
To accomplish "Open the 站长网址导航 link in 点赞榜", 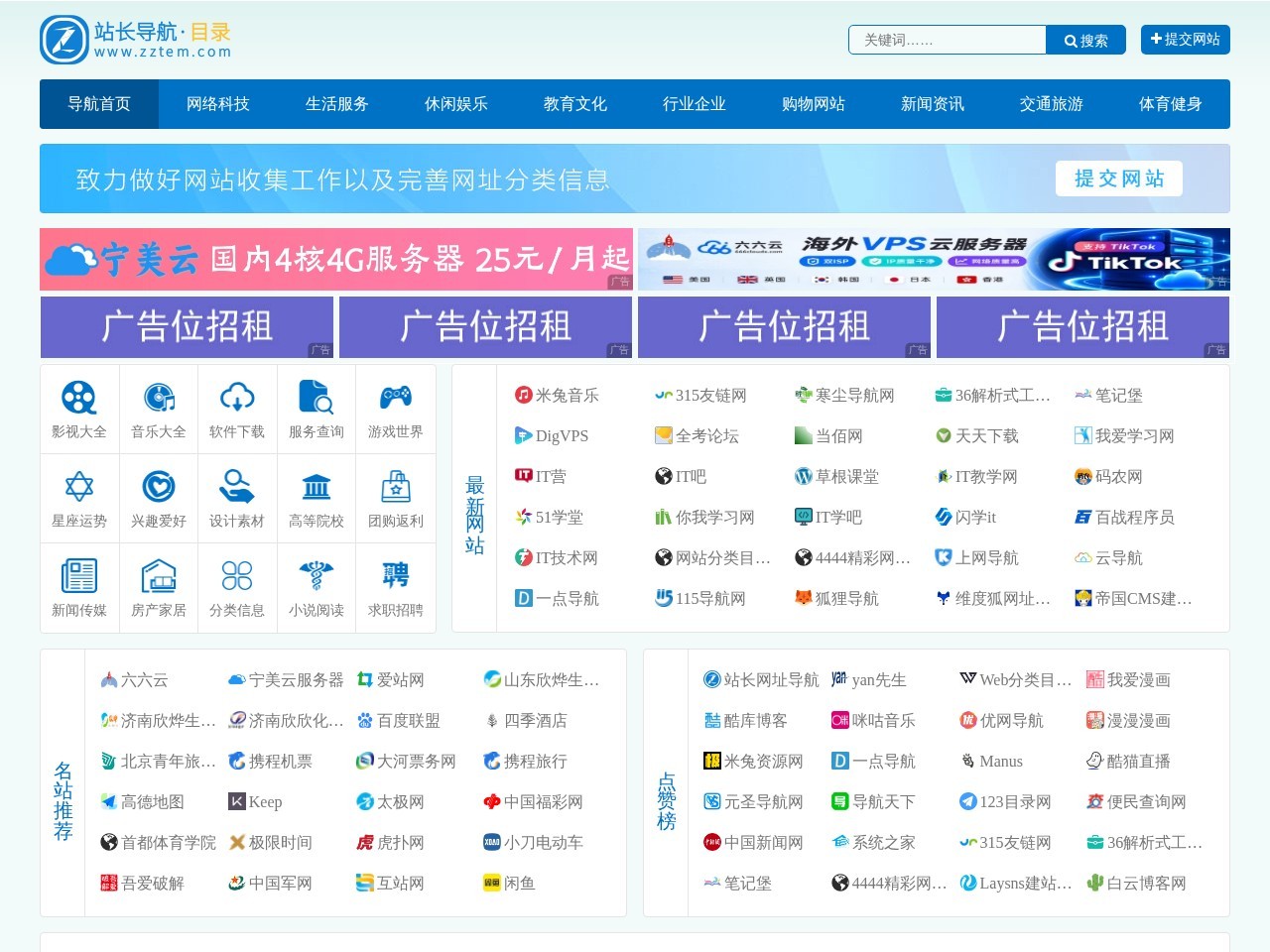I will click(x=771, y=679).
